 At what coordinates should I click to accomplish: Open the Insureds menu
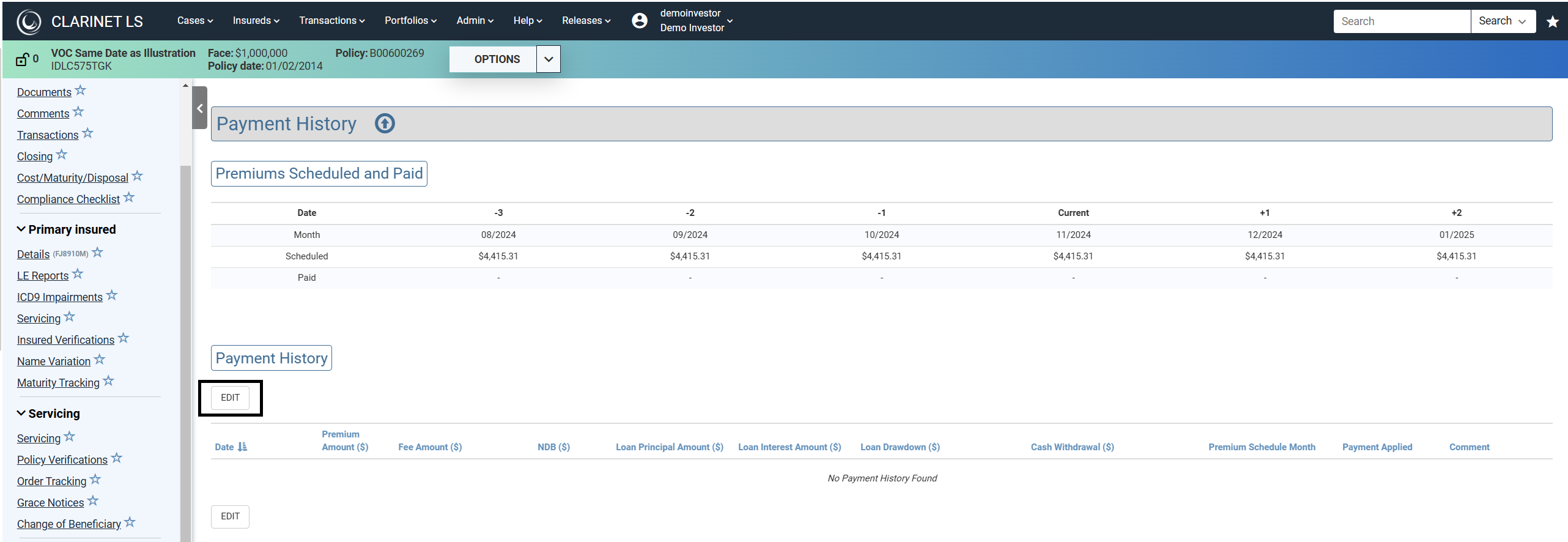click(256, 21)
